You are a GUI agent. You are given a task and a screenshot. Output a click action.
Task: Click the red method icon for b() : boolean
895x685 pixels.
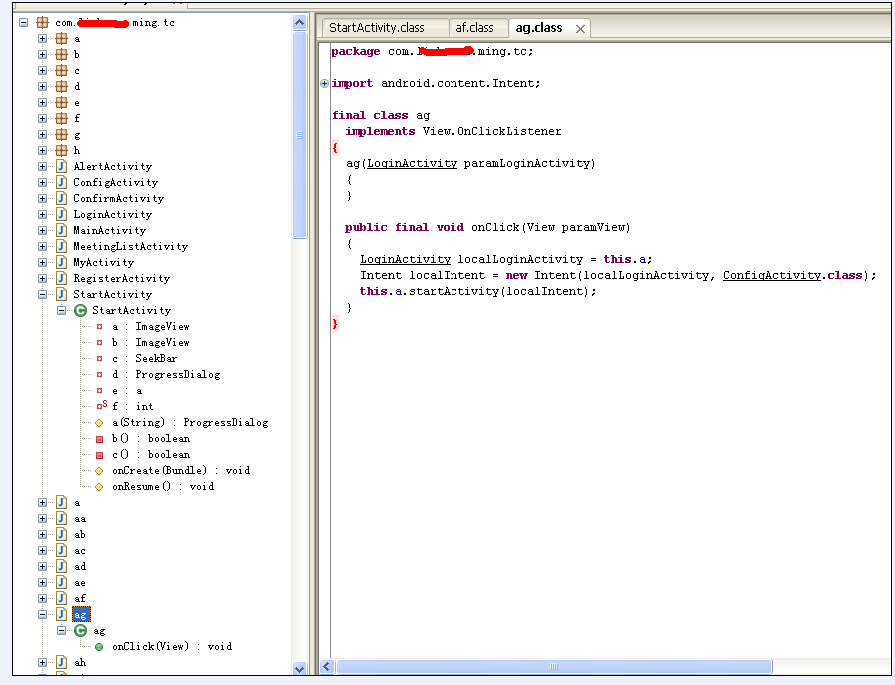[99, 439]
